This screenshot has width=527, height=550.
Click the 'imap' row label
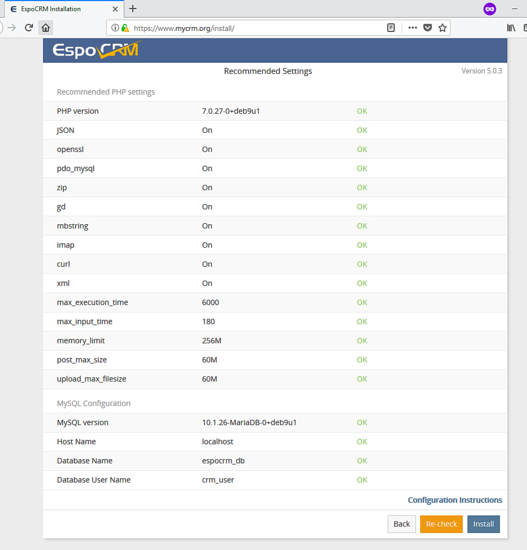tap(65, 245)
